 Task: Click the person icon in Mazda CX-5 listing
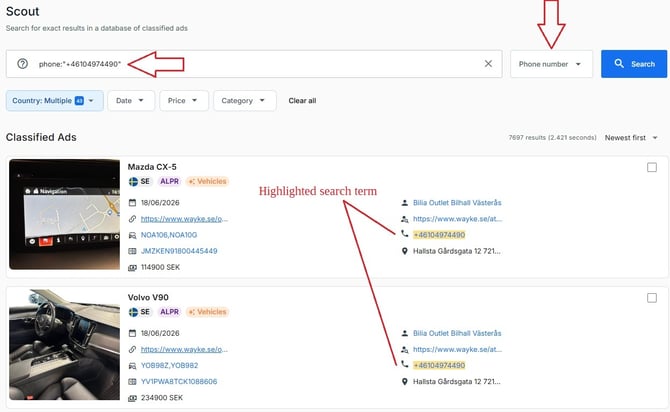click(x=405, y=203)
